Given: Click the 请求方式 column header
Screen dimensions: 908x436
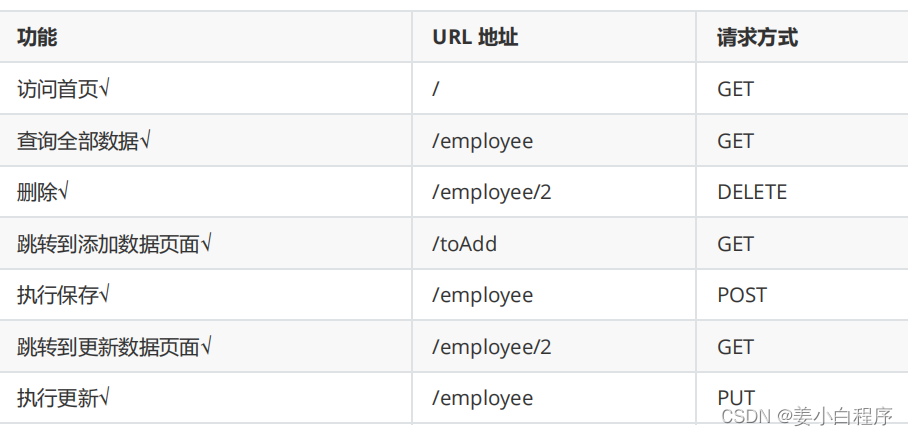Looking at the screenshot, I should (757, 38).
